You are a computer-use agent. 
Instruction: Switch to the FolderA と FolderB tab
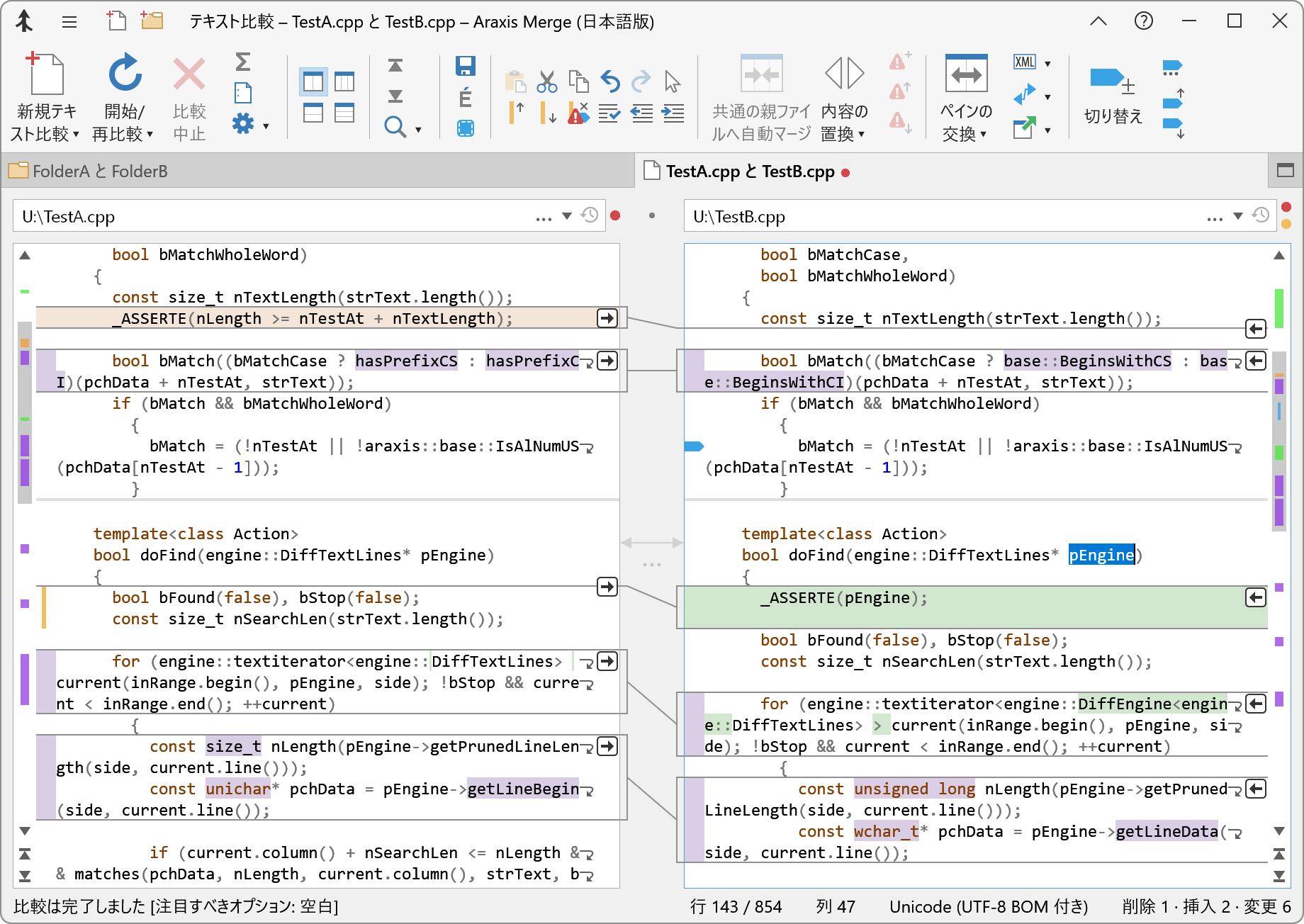pyautogui.click(x=99, y=171)
